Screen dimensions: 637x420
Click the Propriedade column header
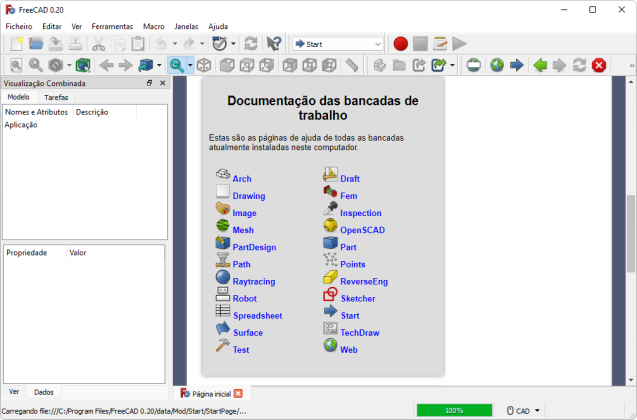[x=35, y=253]
